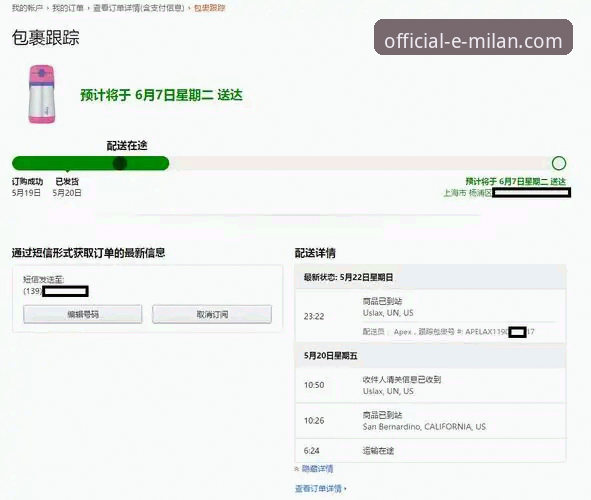Screen dimensions: 591x500
Task: Click the 订购成功 milestone label
Action: coord(27,182)
